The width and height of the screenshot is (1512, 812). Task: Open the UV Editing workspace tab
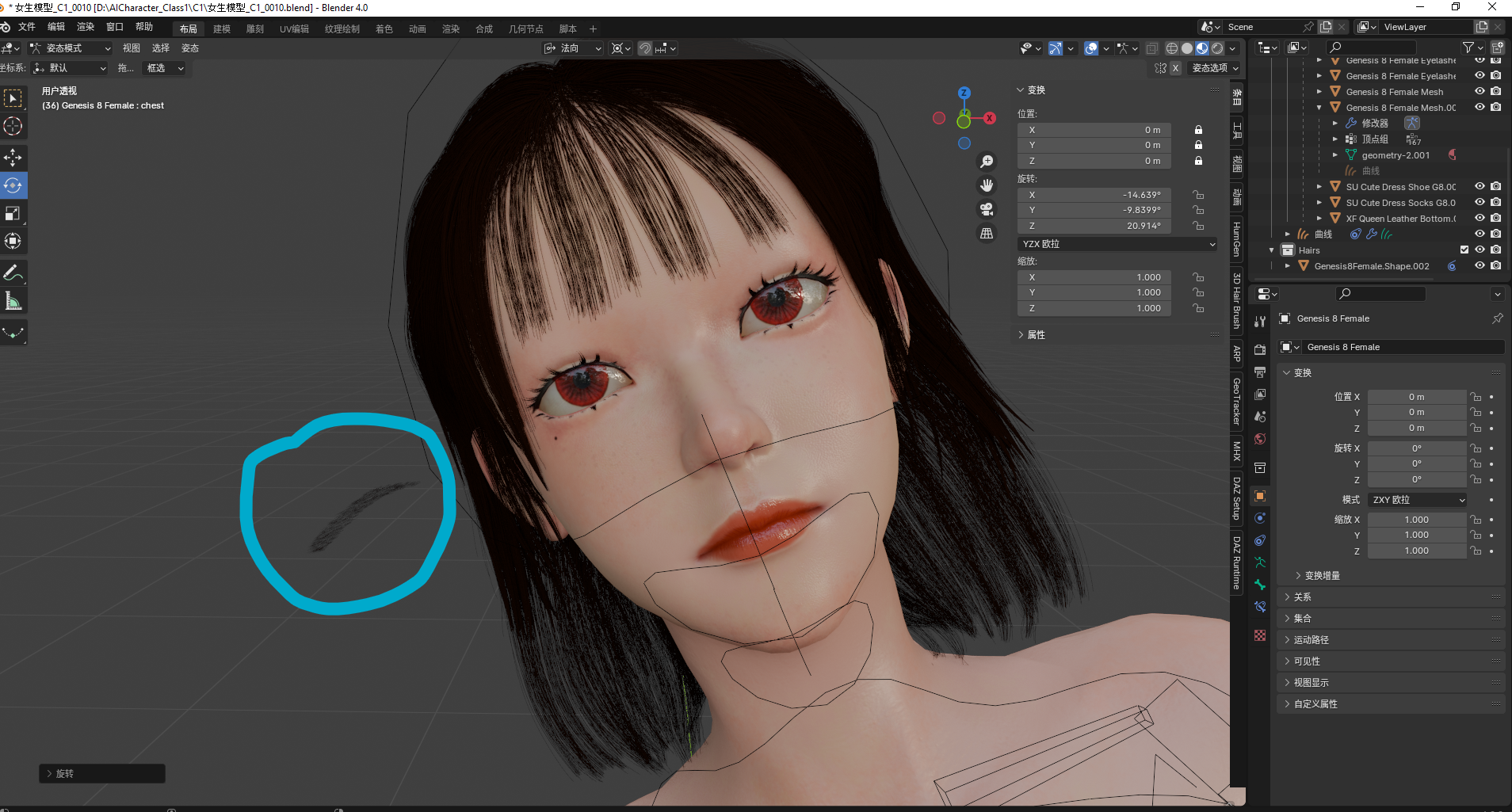point(294,29)
